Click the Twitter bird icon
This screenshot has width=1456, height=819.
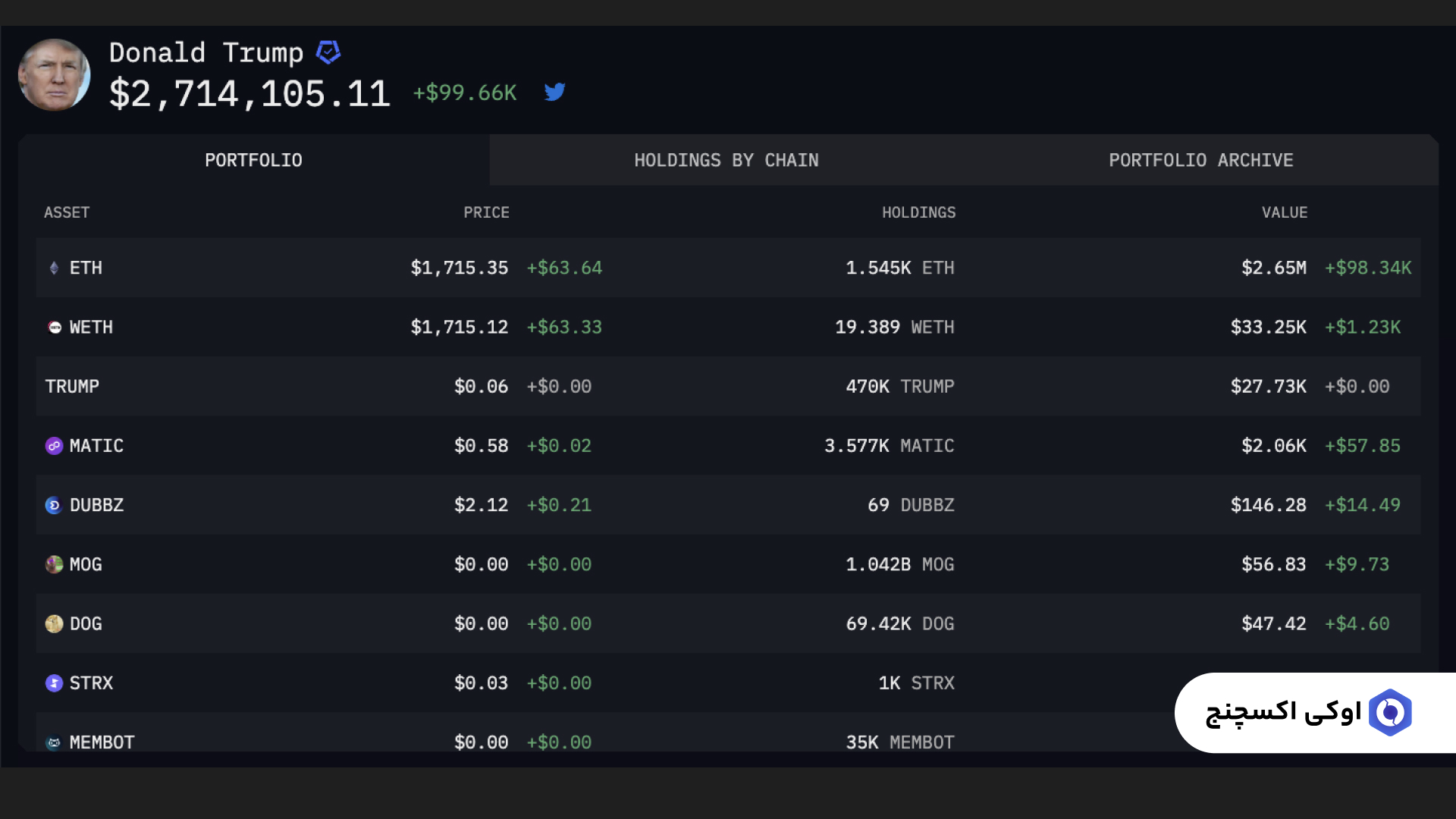click(x=554, y=92)
